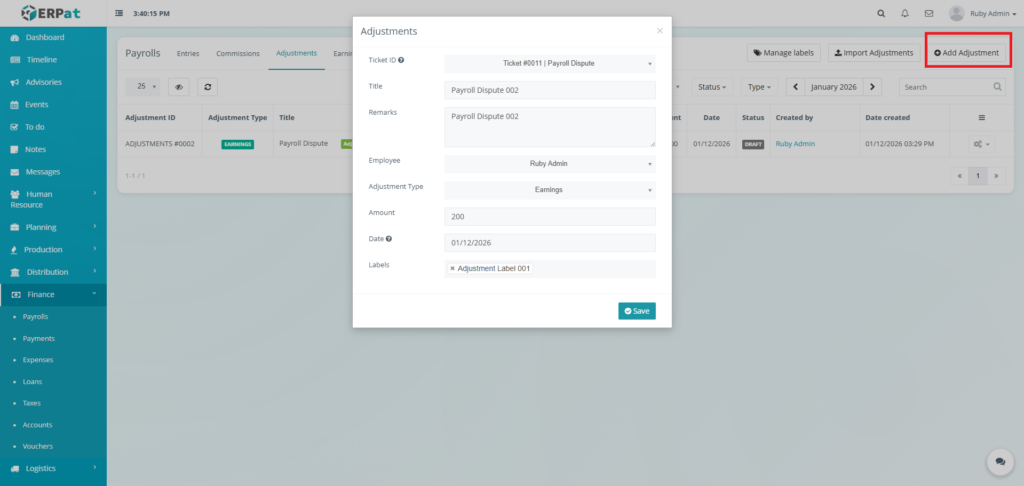The image size is (1024, 486).
Task: Open Payments submenu item
Action: [x=39, y=338]
